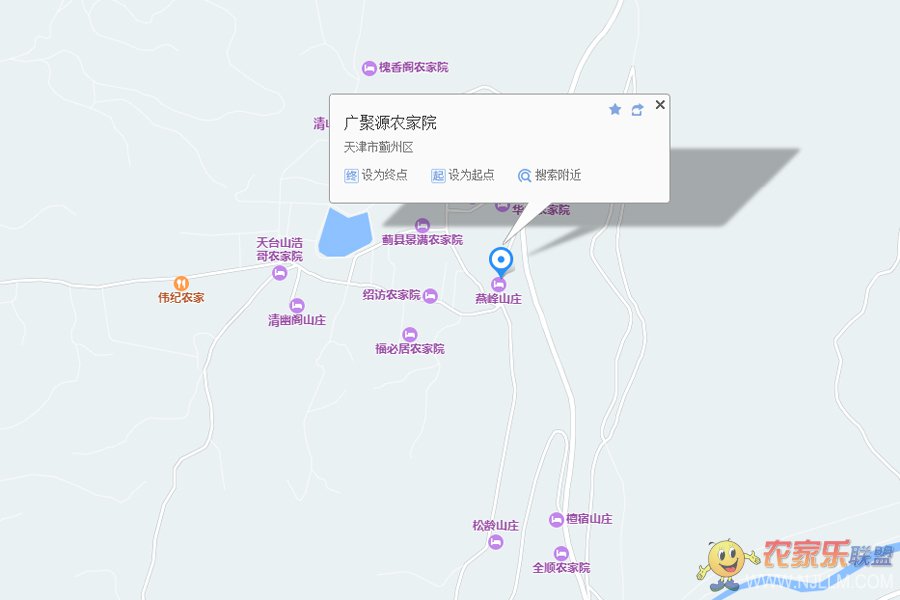The image size is (900, 600).
Task: Click 搜索附近 to search nearby
Action: 549,175
